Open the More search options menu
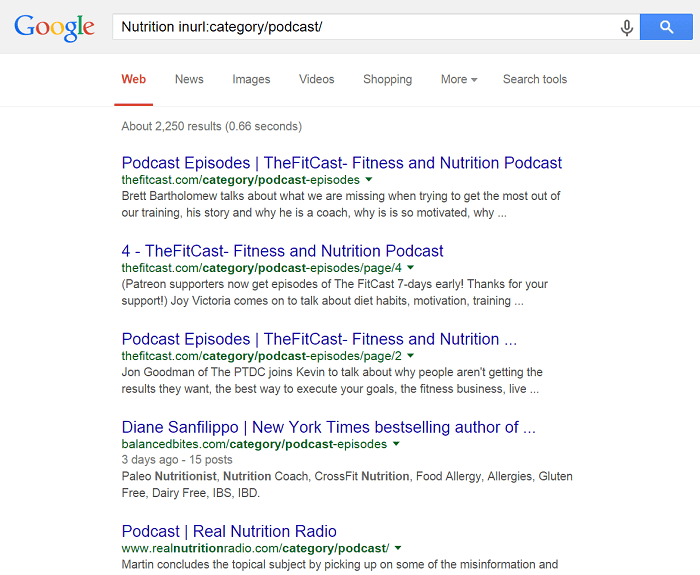Viewport: 700px width, 575px height. tap(459, 79)
